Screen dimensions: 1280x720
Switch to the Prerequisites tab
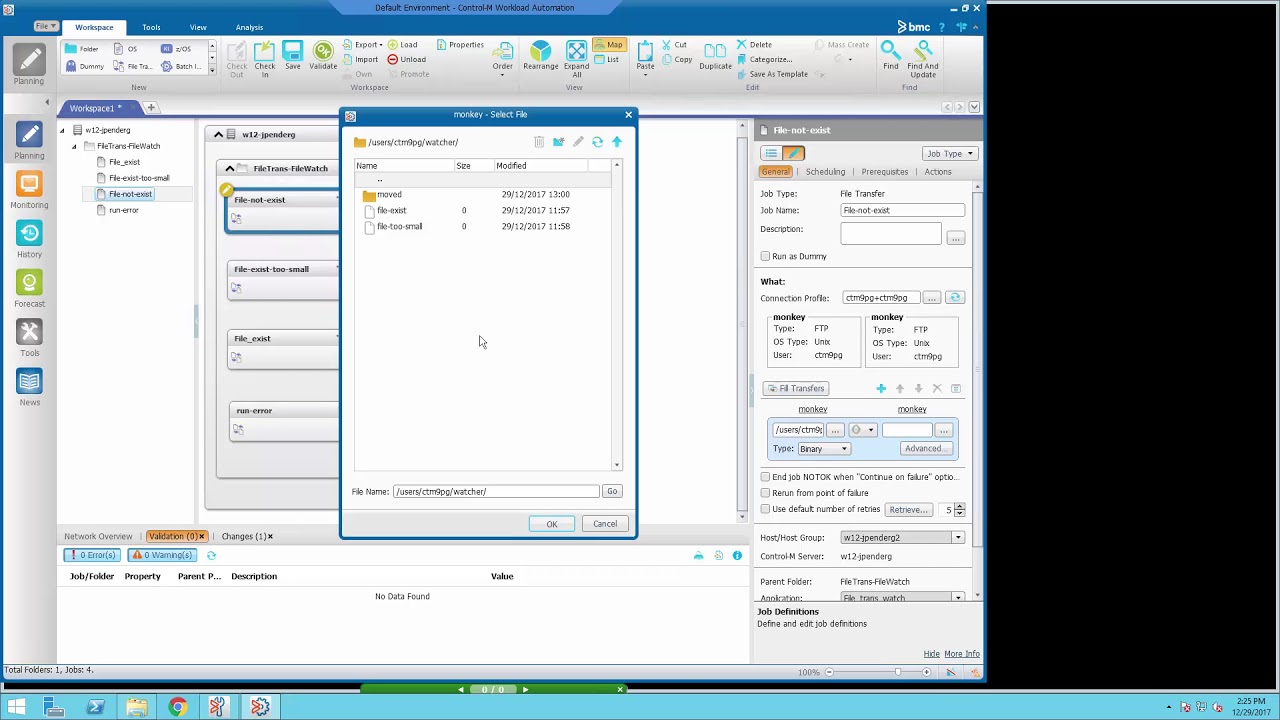tap(884, 172)
